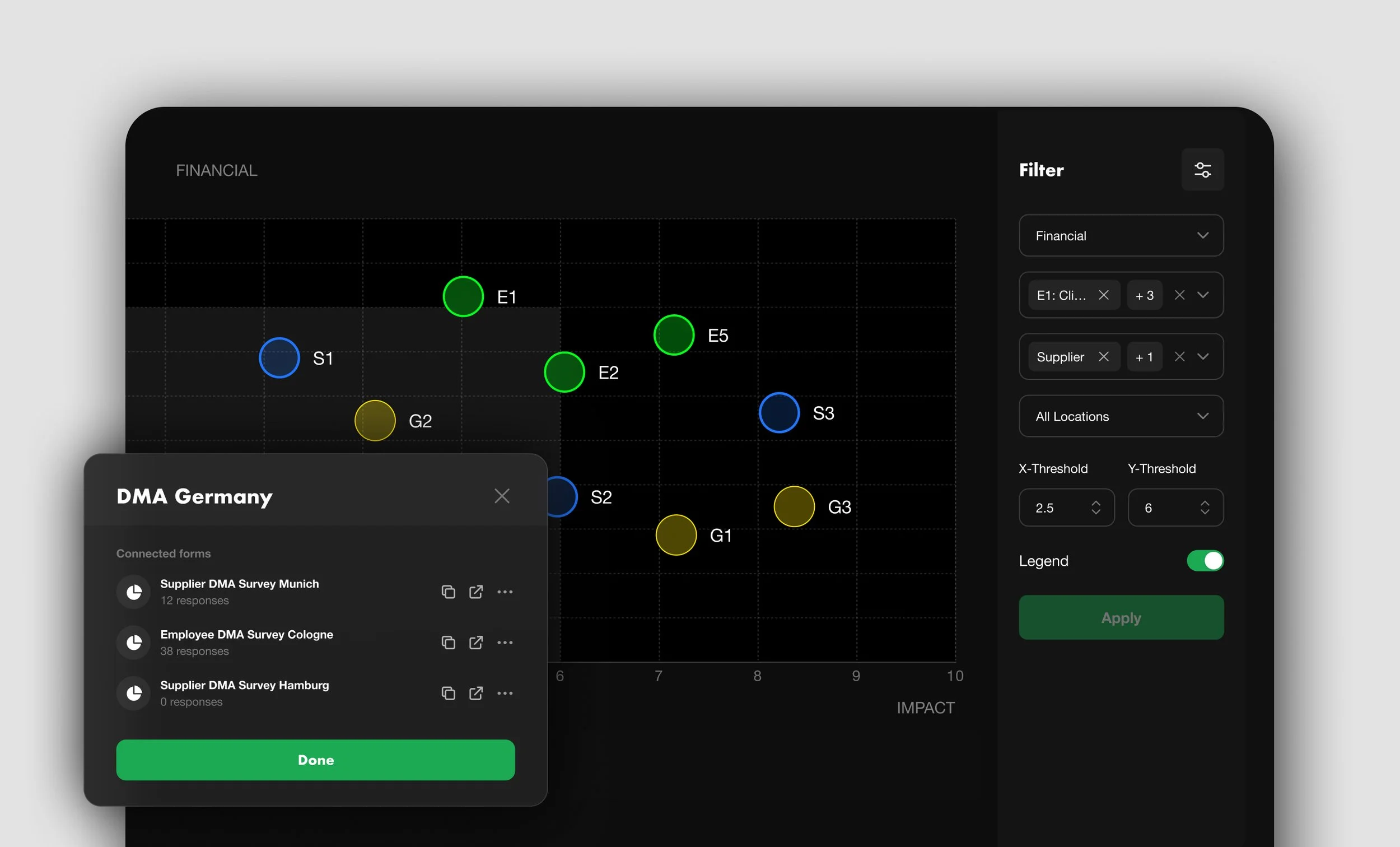This screenshot has width=1400, height=847.
Task: Open Employee DMA Survey Cologne externally
Action: [476, 643]
